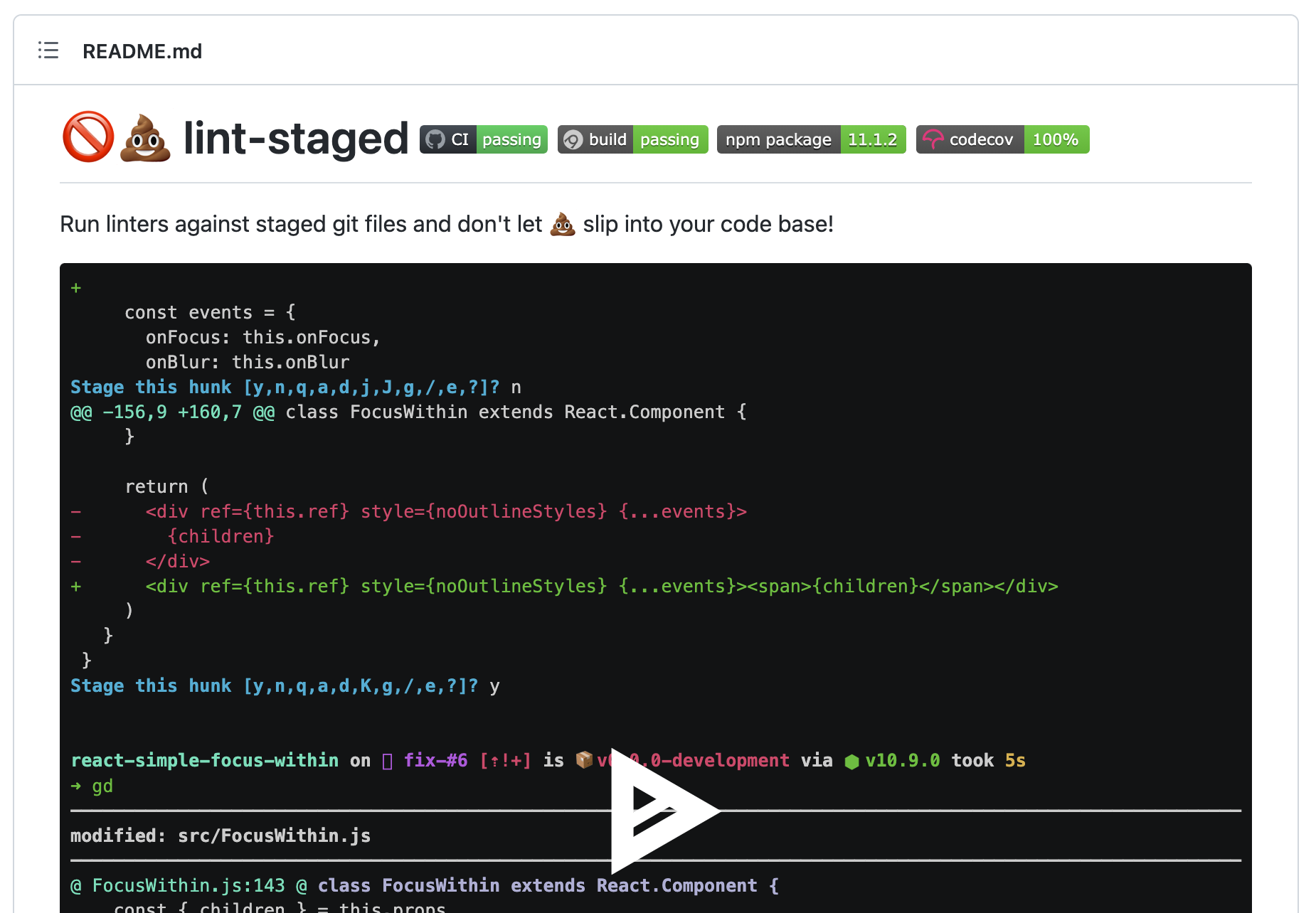Open the npm package 11.1.2 badge
The height and width of the screenshot is (913, 1316).
[x=812, y=139]
